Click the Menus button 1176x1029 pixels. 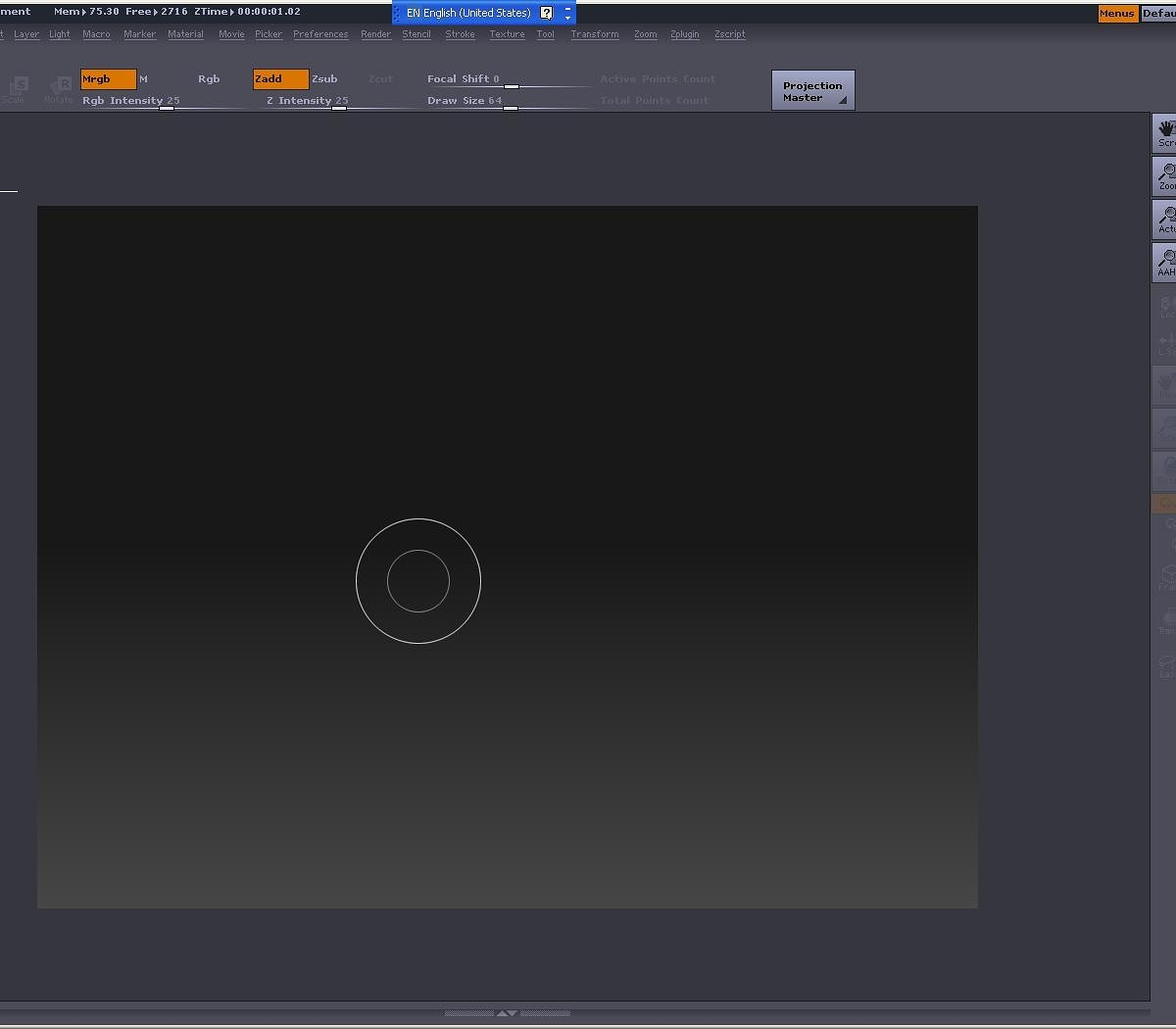[x=1117, y=13]
